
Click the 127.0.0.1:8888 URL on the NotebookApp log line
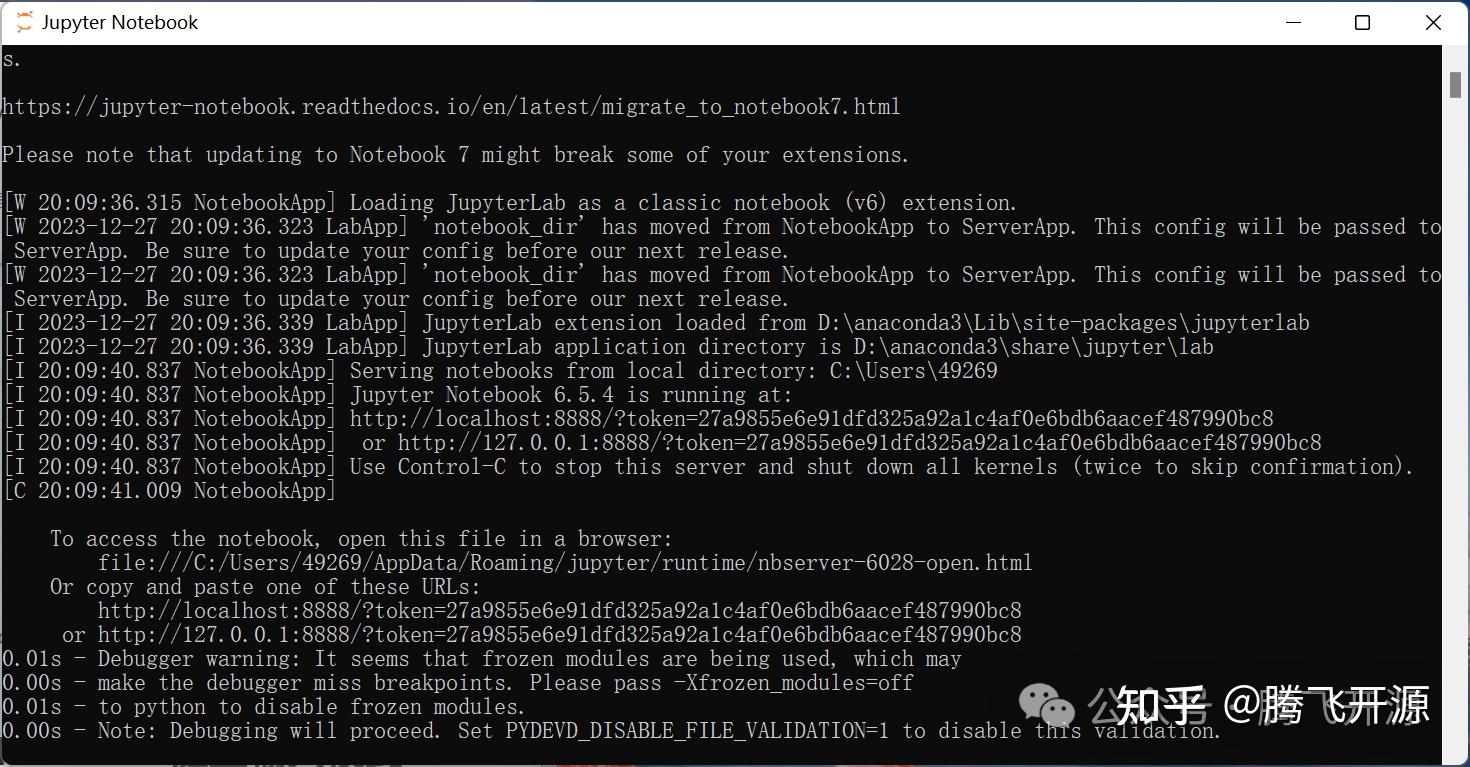point(859,443)
